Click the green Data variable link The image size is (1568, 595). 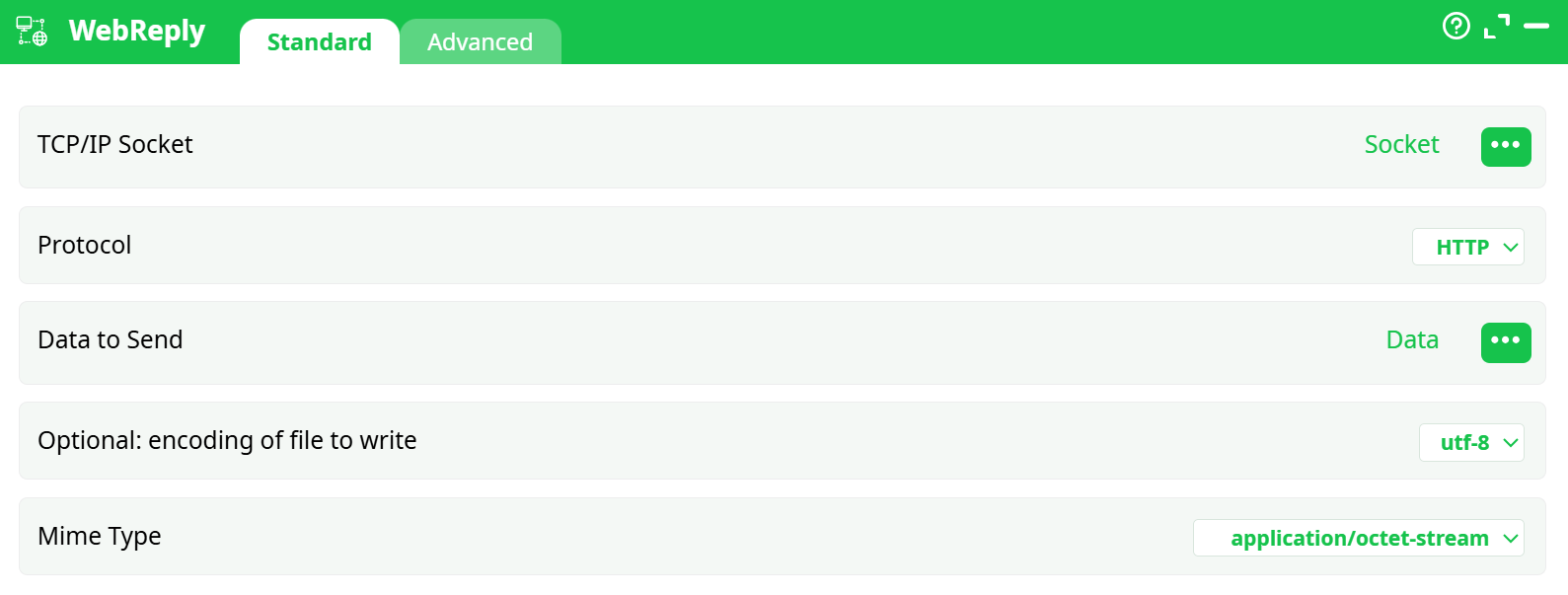point(1412,340)
